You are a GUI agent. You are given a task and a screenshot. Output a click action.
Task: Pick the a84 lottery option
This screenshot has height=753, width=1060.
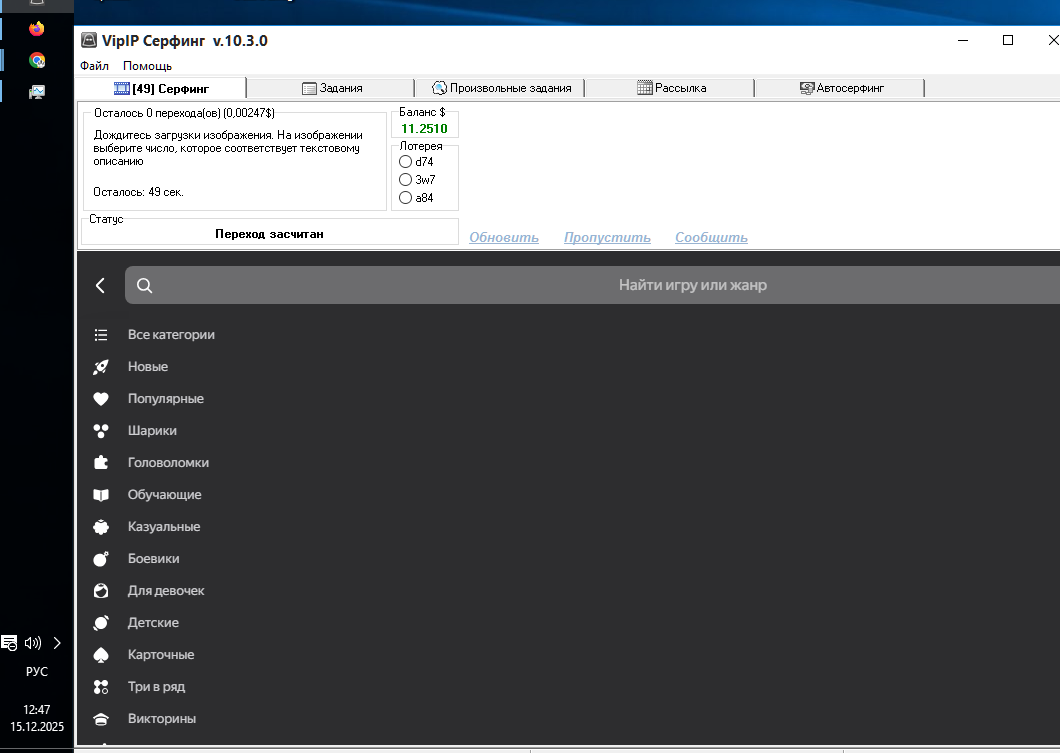pos(405,197)
